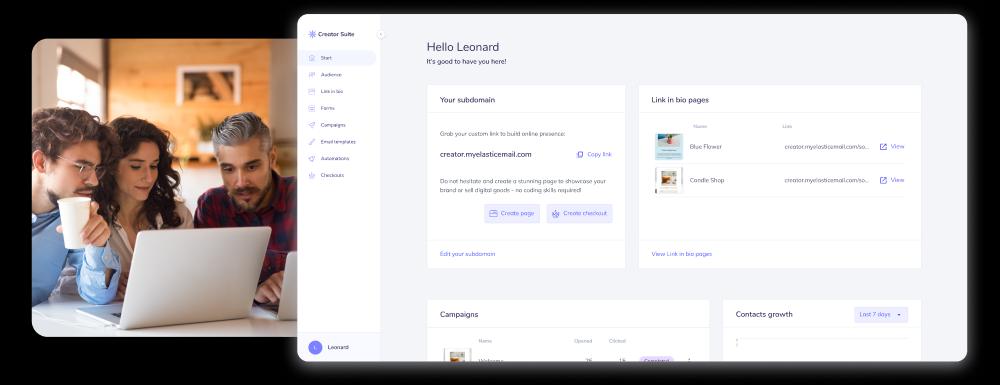Open the Last 7 days dropdown
1000x385 pixels.
pos(881,314)
